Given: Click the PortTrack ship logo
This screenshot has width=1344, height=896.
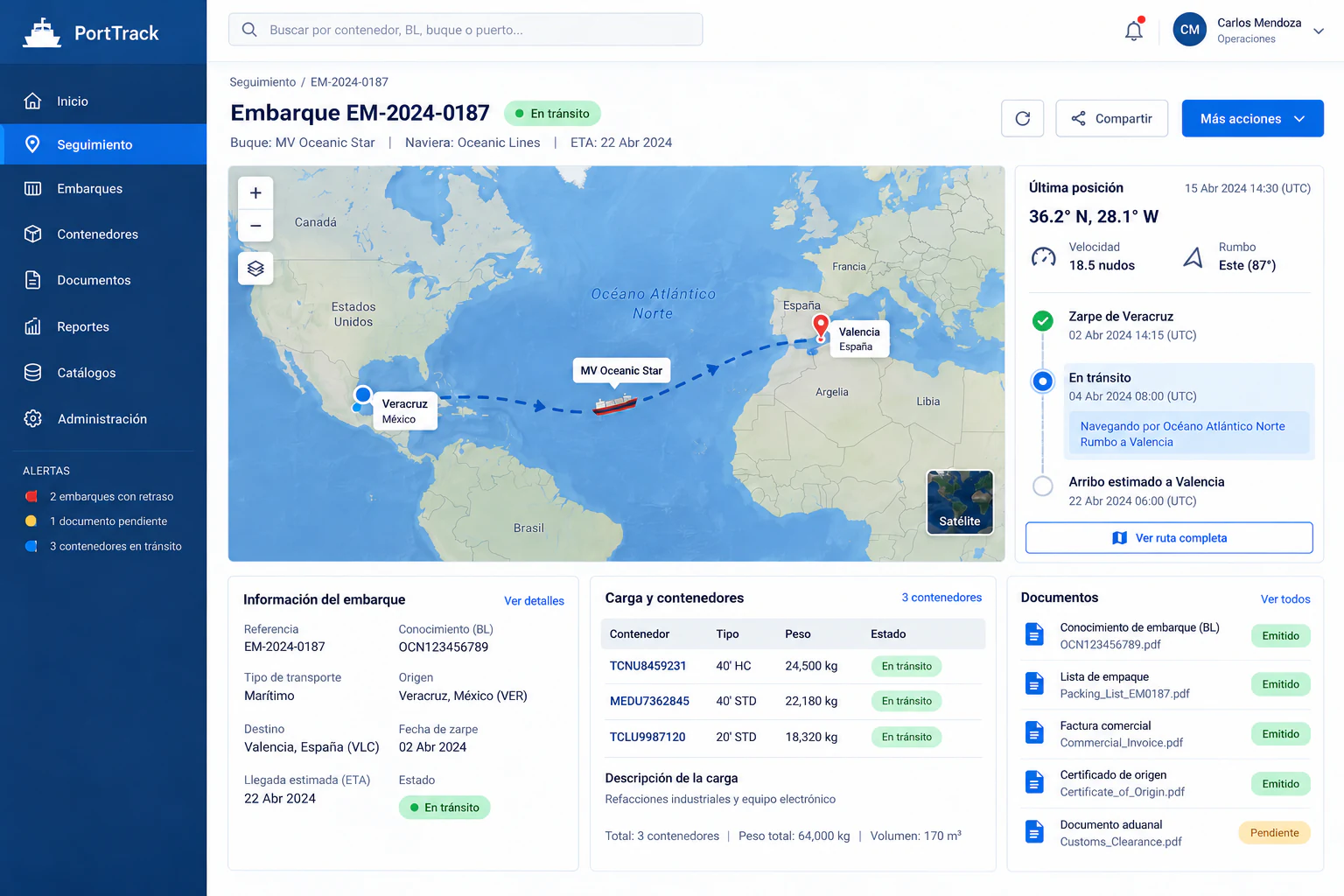Looking at the screenshot, I should pos(42,33).
